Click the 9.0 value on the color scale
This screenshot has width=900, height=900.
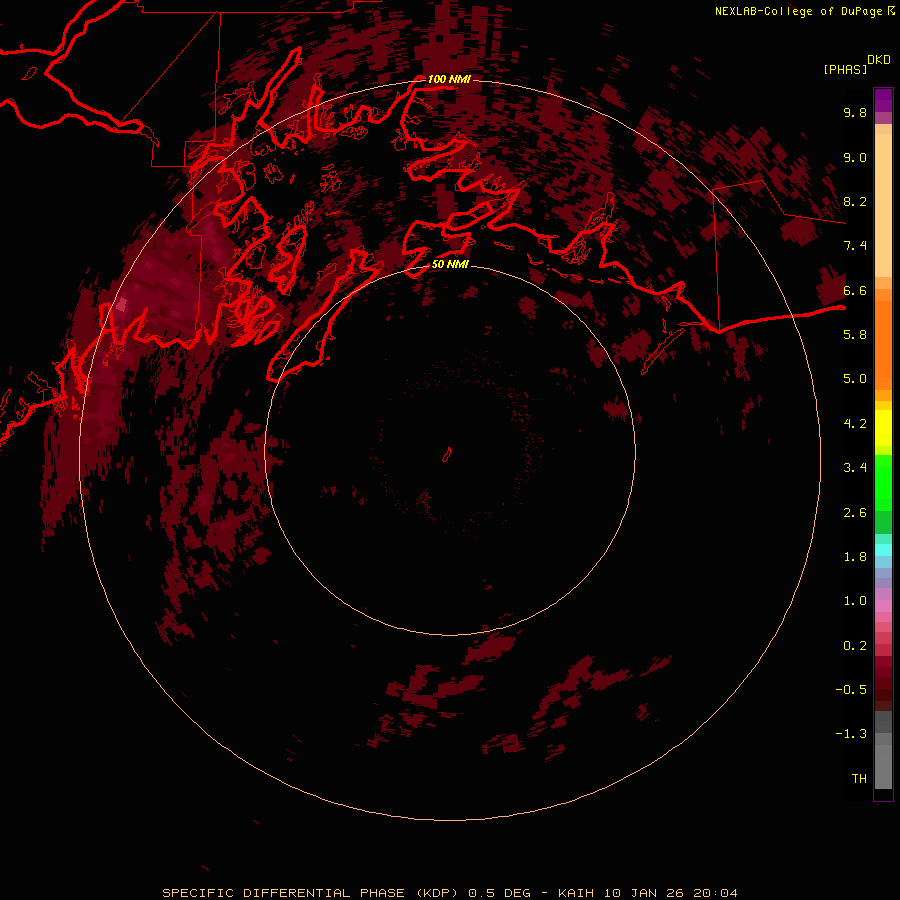tap(855, 157)
